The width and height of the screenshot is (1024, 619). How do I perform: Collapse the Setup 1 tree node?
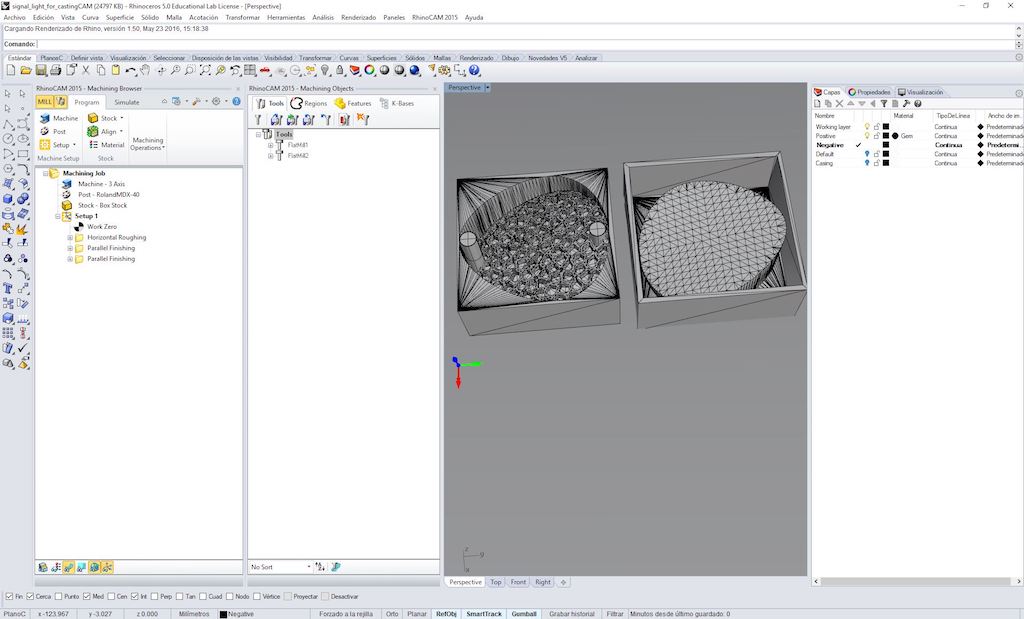point(57,216)
